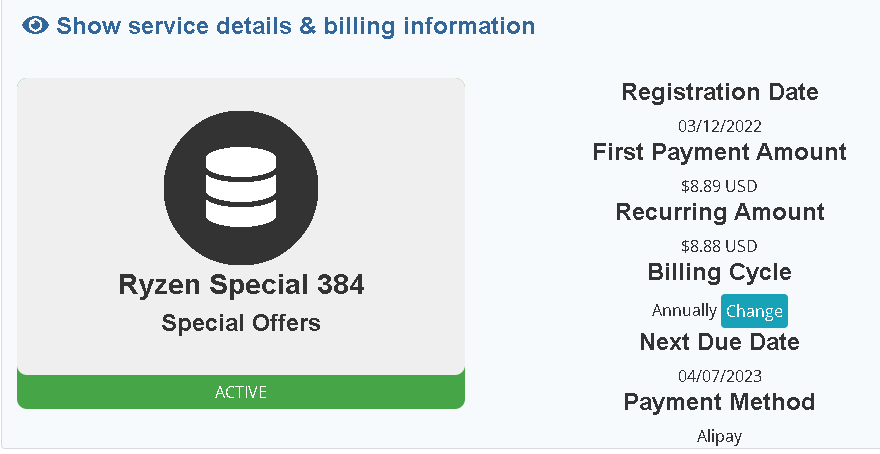The image size is (880, 454).
Task: Select the 03/12/2022 registration date value
Action: [720, 126]
